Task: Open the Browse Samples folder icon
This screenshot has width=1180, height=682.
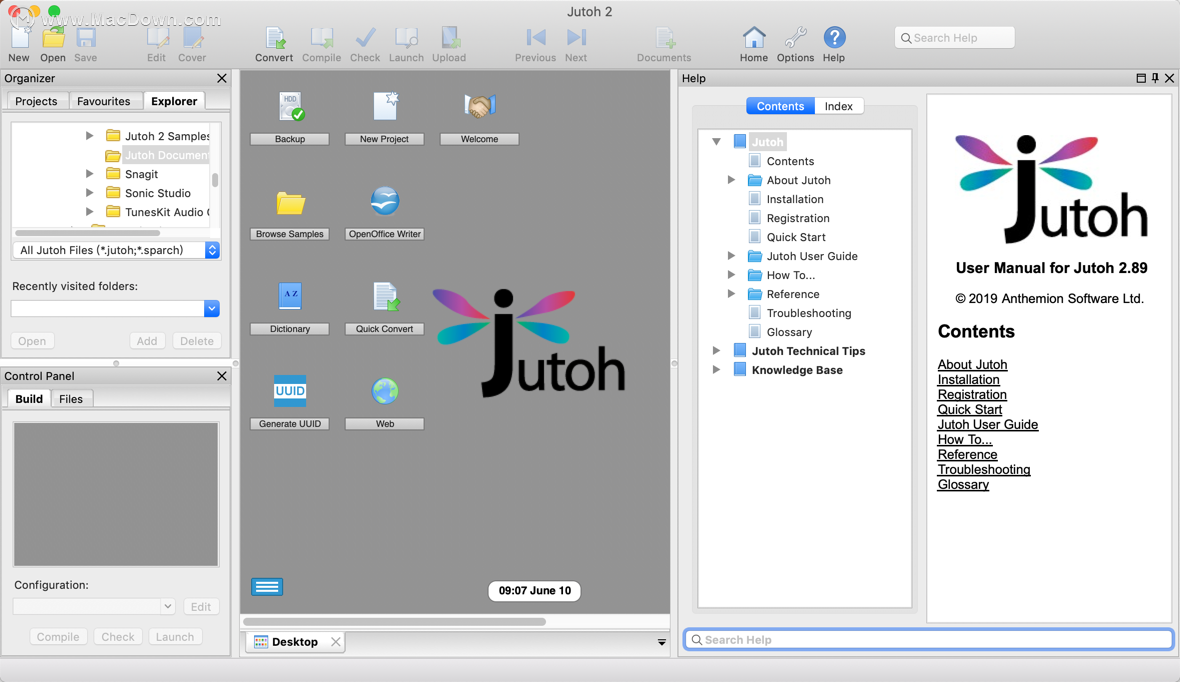Action: tap(290, 203)
